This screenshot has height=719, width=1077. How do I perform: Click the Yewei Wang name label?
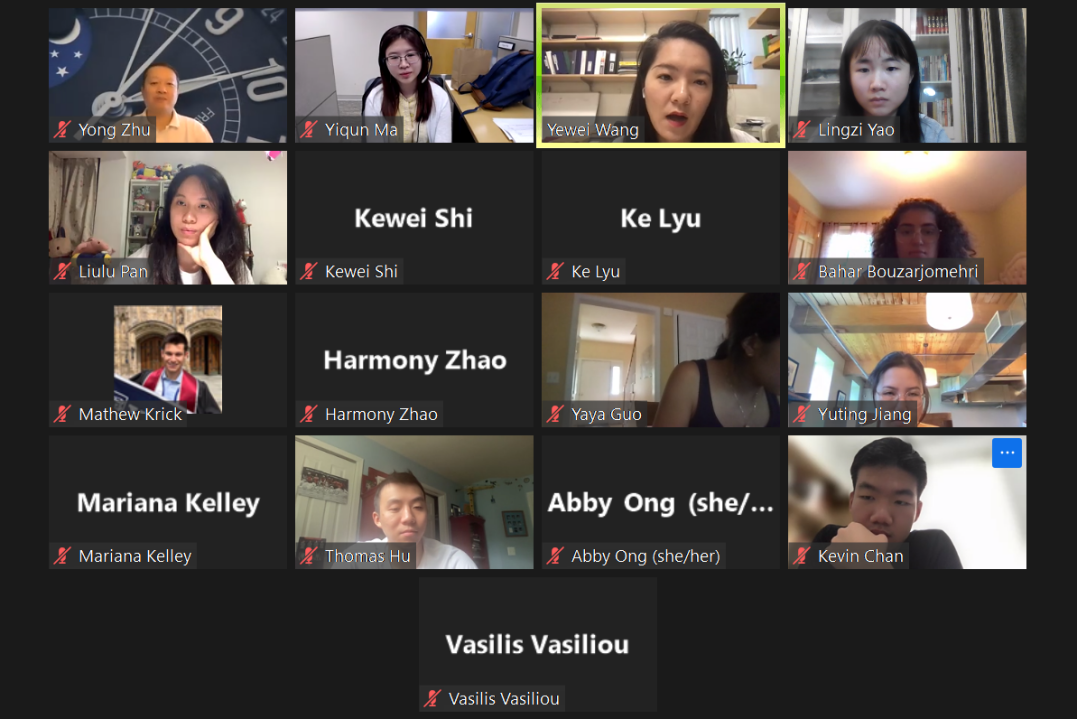tap(593, 129)
